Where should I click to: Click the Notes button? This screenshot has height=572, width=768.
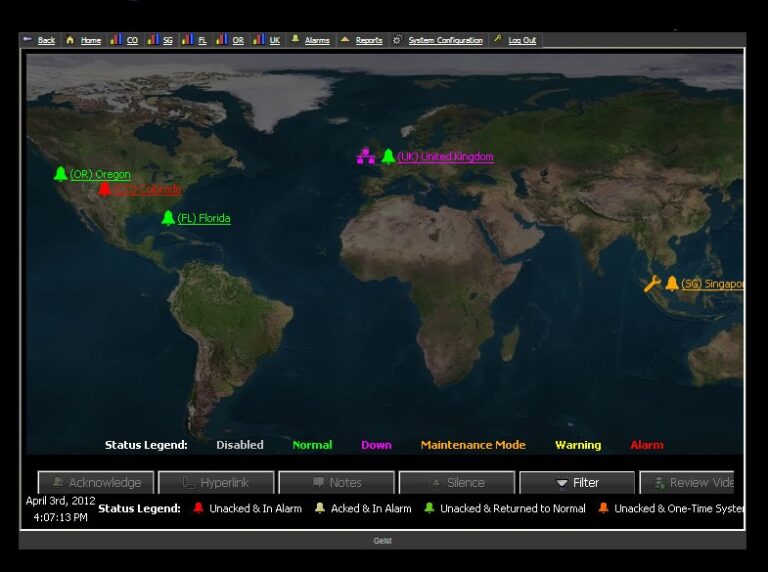[336, 483]
